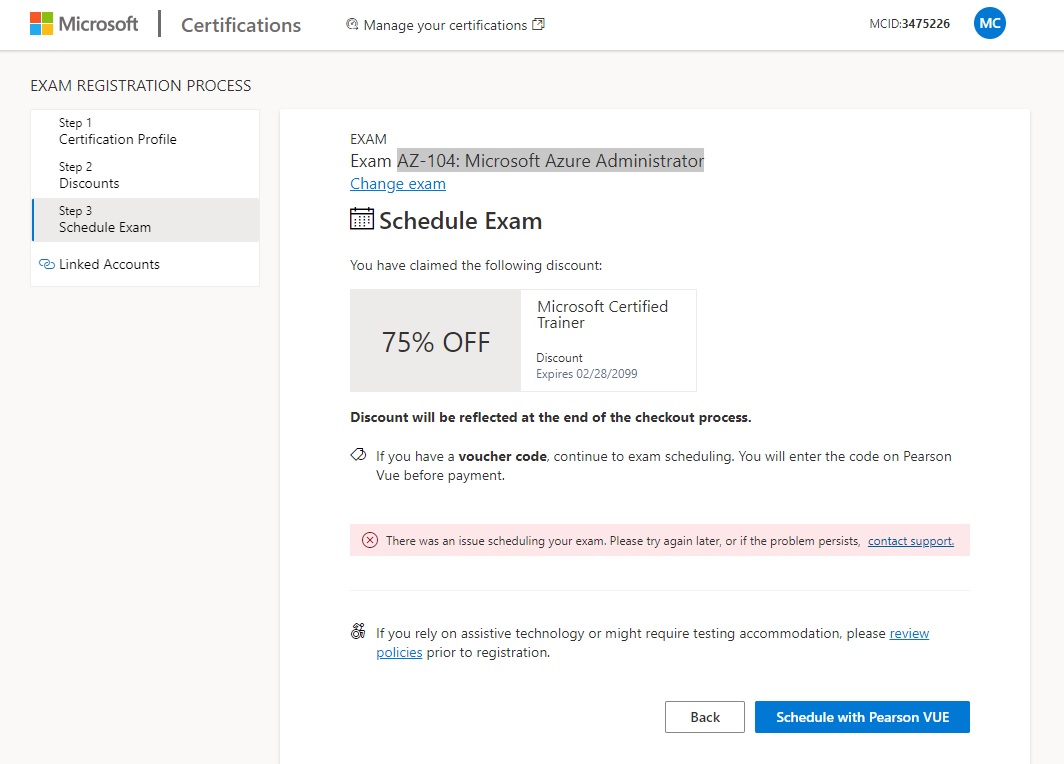The image size is (1064, 764).
Task: Click the EXAM REGISTRATION PROCESS heading
Action: [x=140, y=85]
